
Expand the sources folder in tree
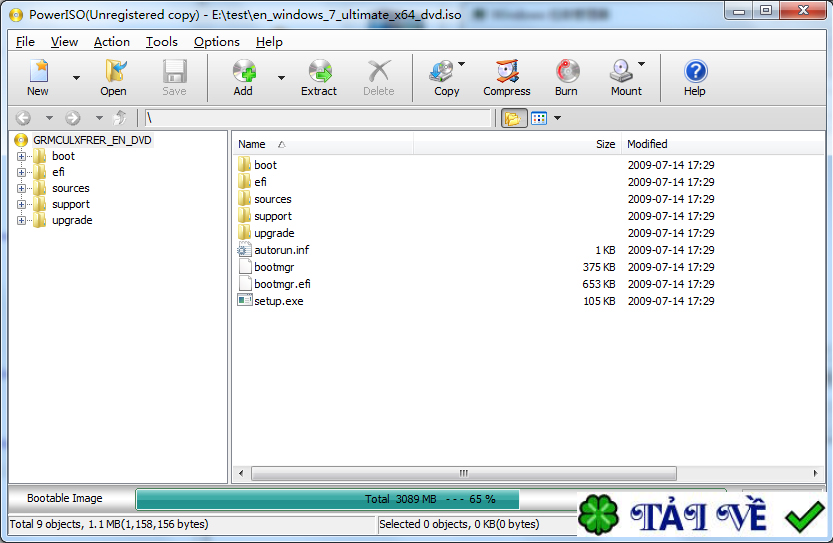click(21, 188)
